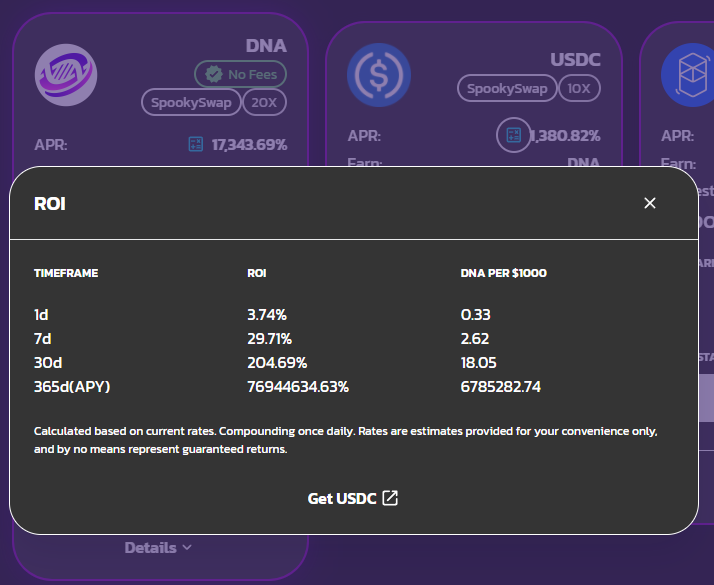Click the 0.33 DNA per $1000 value

[475, 315]
